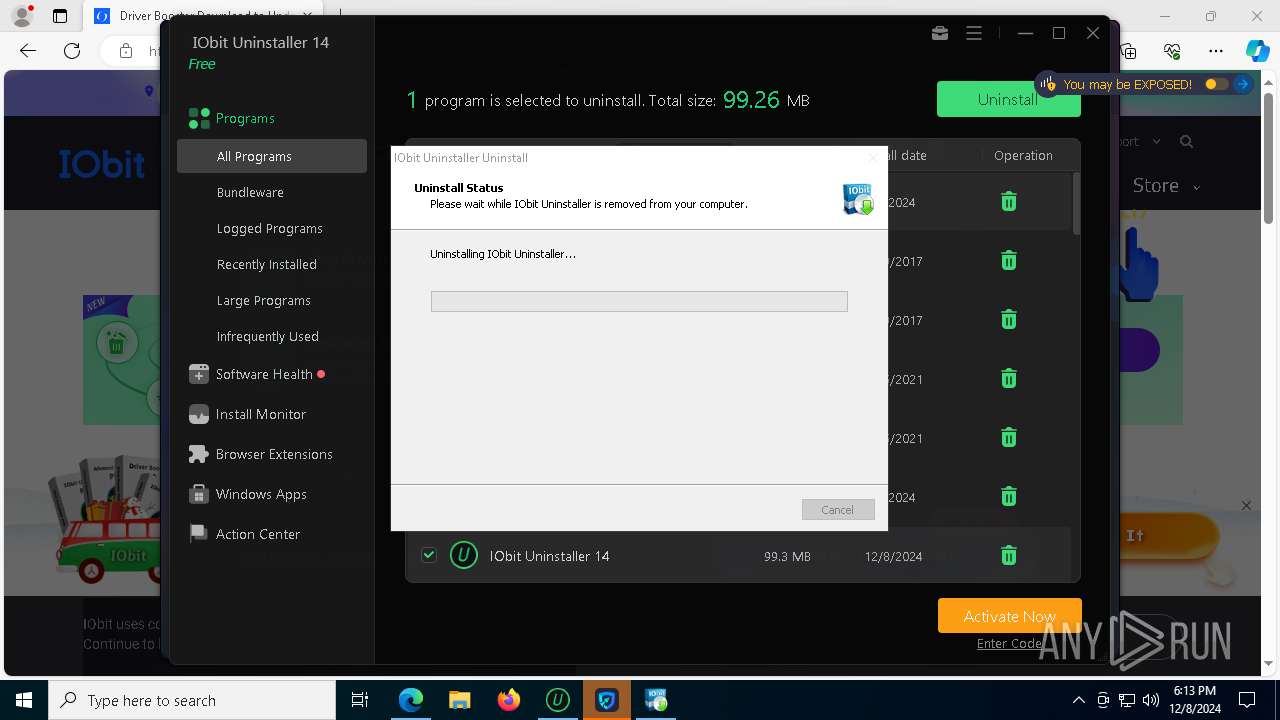Open Firefox from the taskbar

509,700
